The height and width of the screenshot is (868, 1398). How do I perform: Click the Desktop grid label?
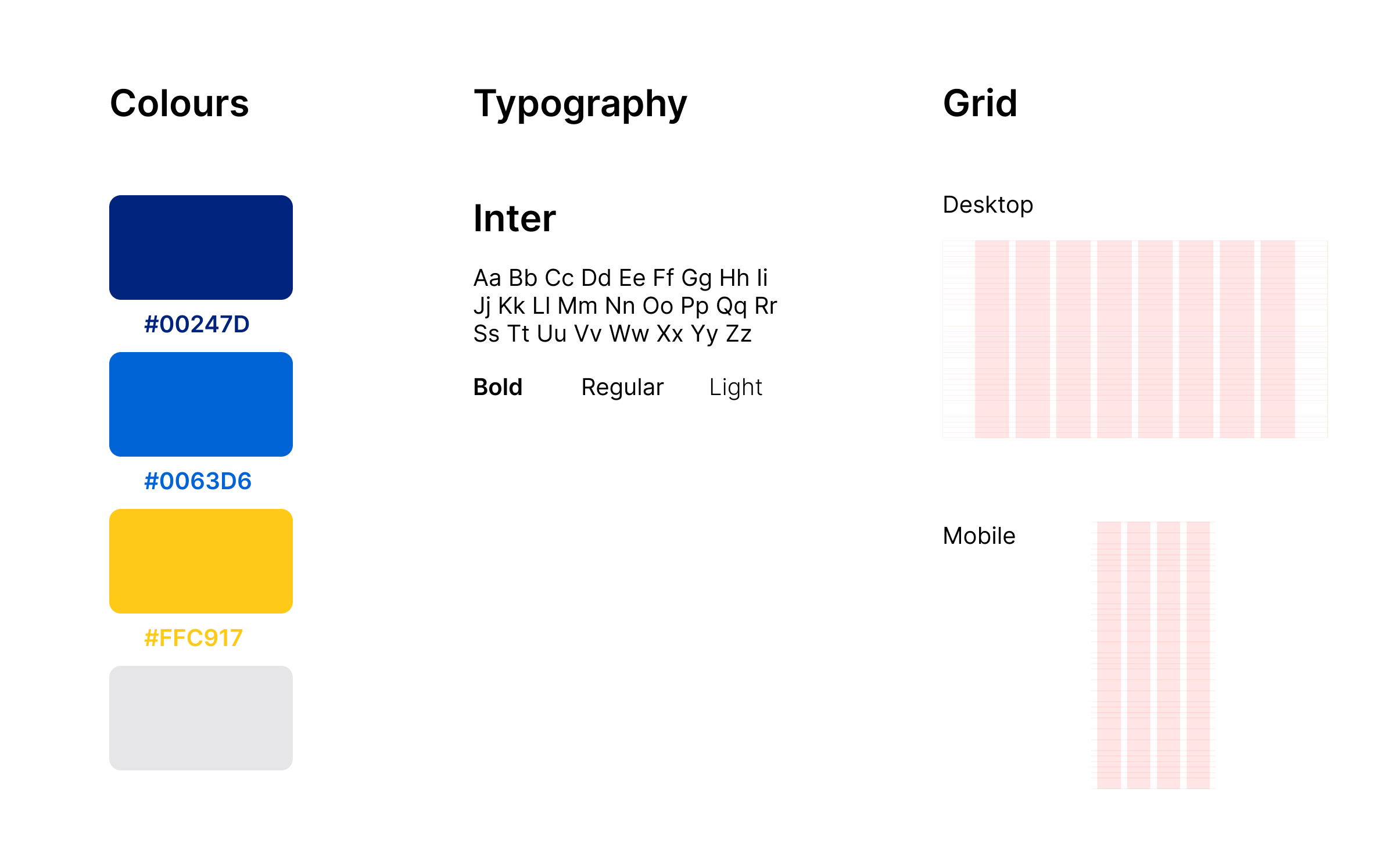tap(988, 205)
